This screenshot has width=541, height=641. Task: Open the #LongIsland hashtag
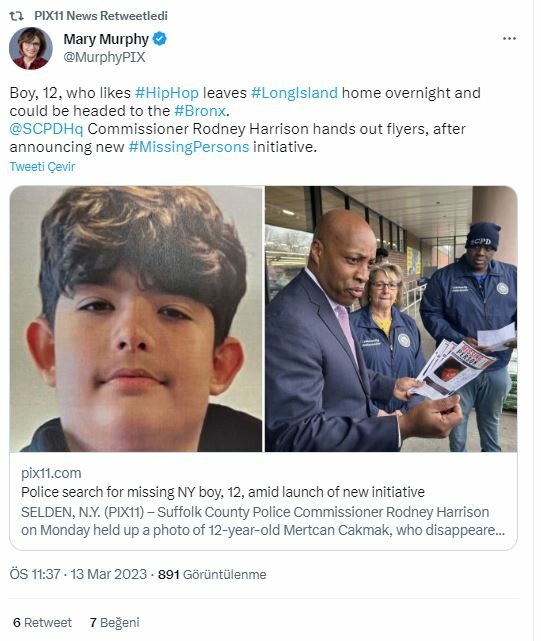point(294,93)
